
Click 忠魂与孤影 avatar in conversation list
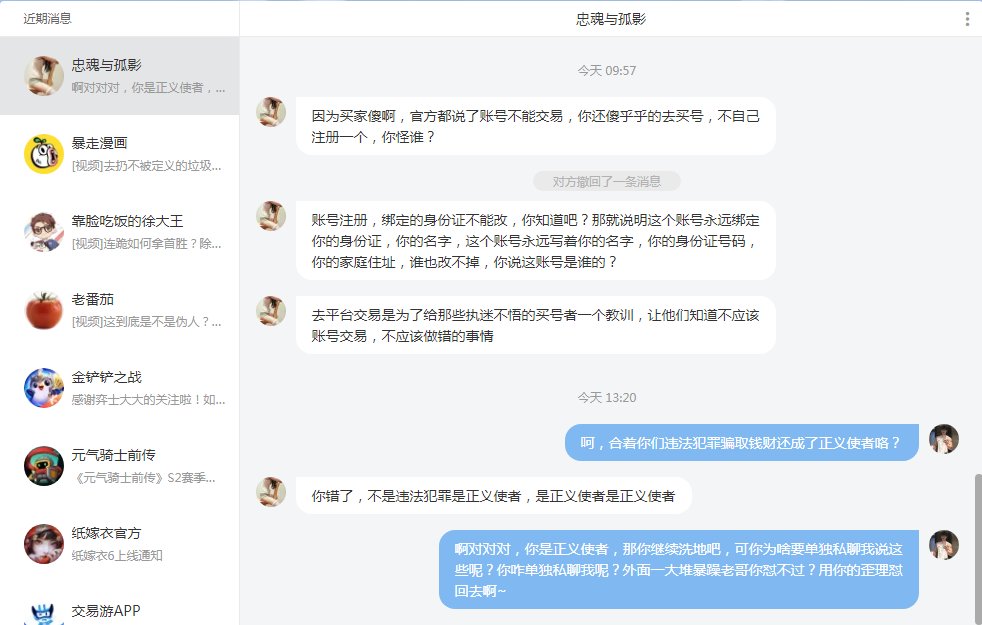point(44,75)
